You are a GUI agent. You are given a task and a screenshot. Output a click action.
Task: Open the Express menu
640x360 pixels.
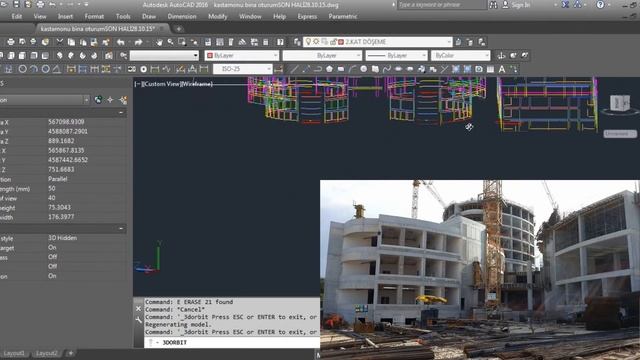coord(307,16)
